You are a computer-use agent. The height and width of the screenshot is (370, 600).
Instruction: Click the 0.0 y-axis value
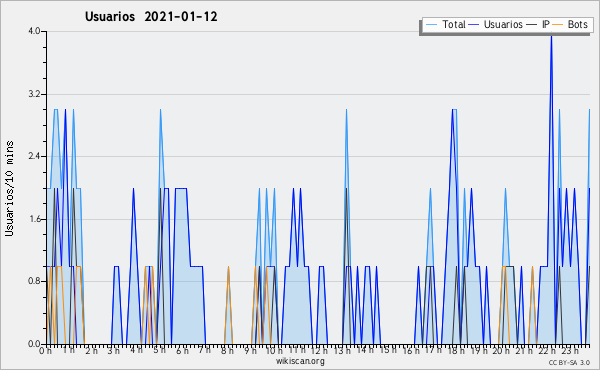pyautogui.click(x=34, y=344)
